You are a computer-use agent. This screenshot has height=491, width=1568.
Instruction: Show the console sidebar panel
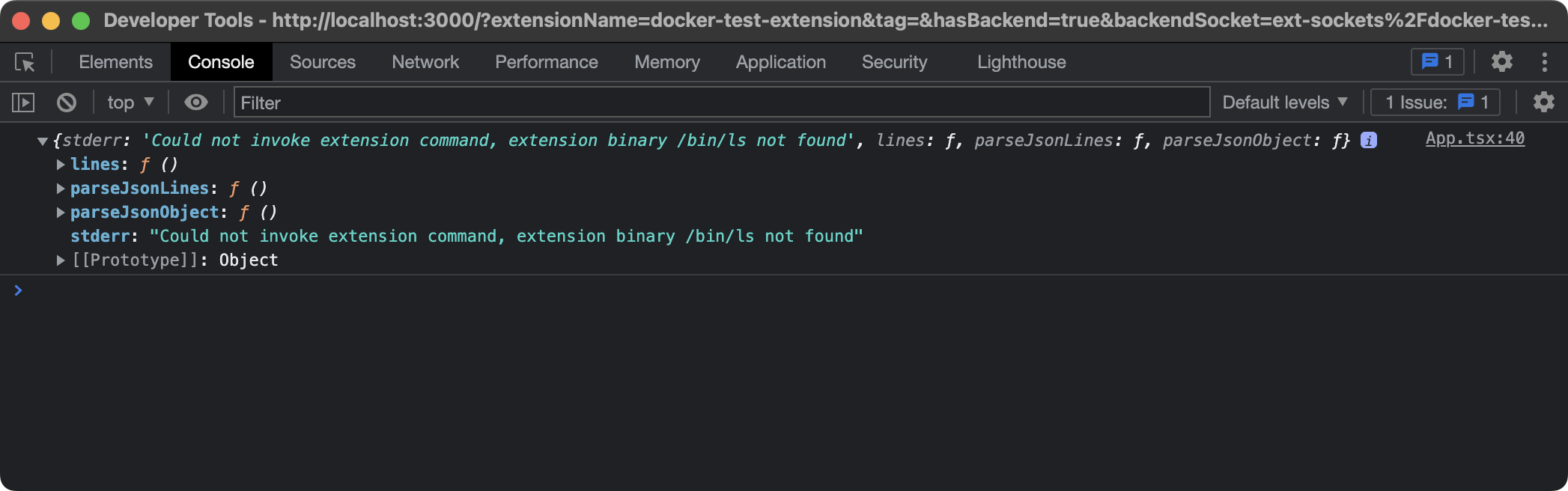coord(23,103)
